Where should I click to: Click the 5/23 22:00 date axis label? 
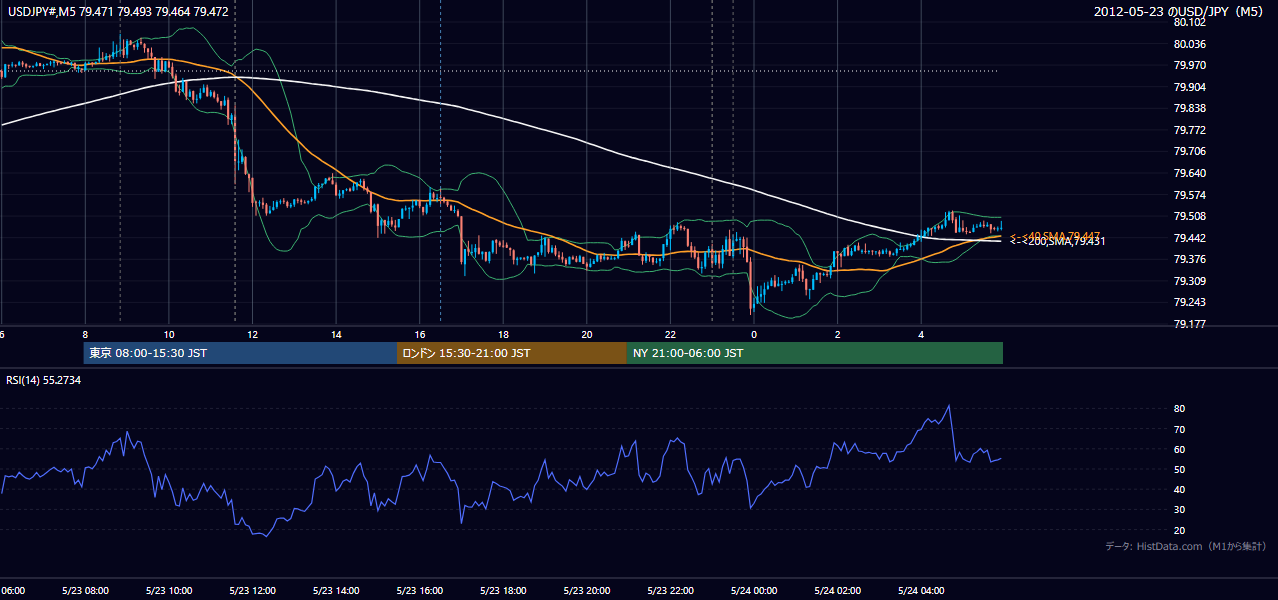[671, 591]
